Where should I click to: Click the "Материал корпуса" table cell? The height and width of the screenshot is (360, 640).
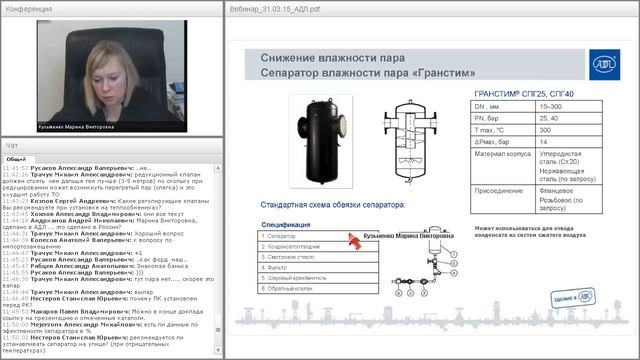click(x=503, y=166)
